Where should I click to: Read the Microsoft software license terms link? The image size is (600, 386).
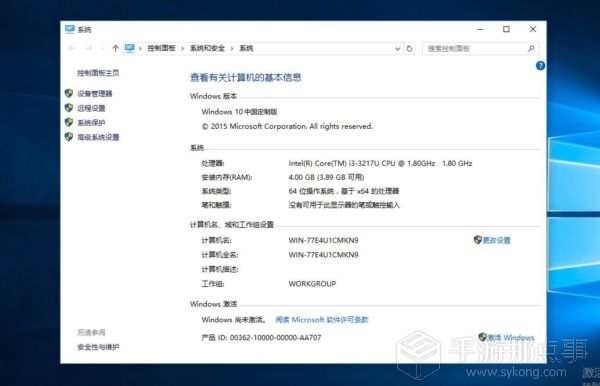tap(322, 319)
